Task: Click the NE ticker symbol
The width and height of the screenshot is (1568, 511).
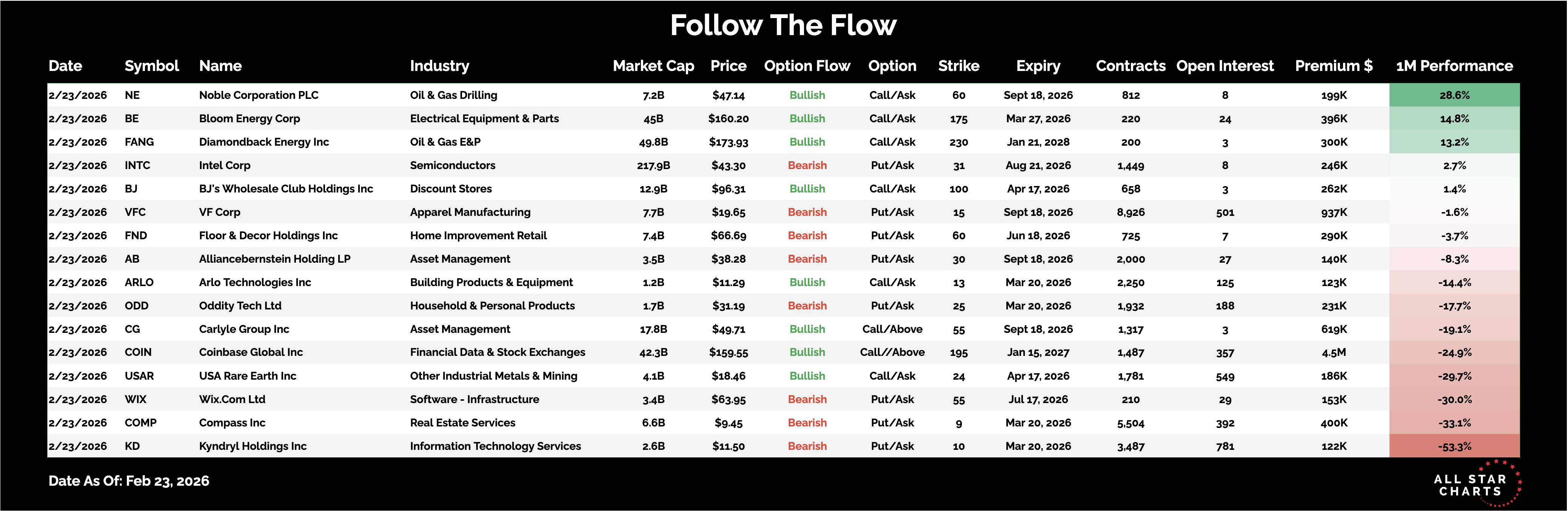Action: 132,95
